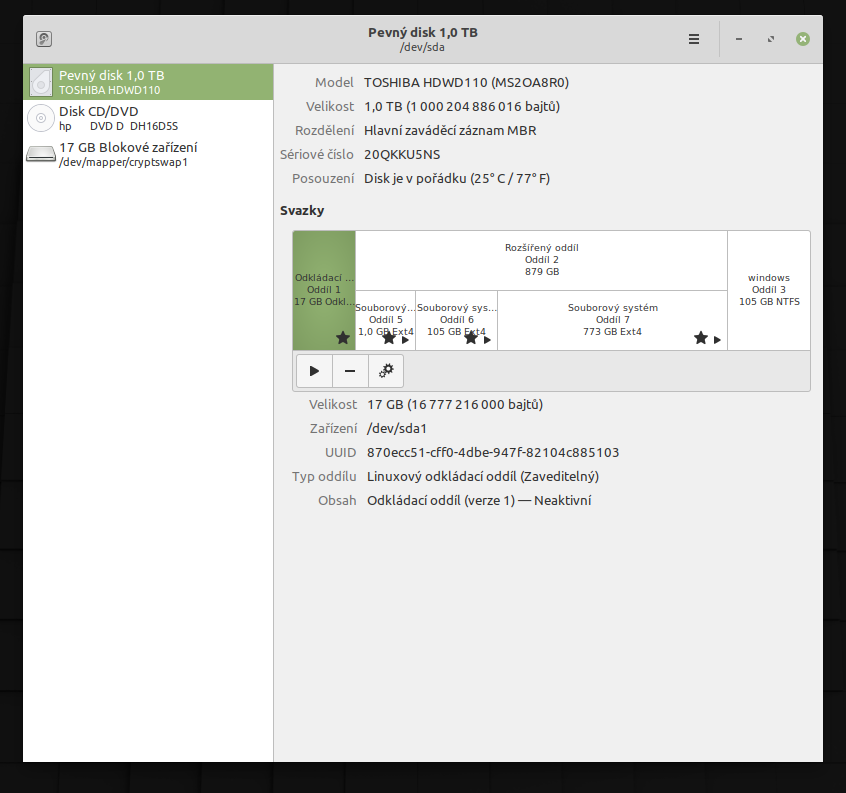Viewport: 846px width, 793px height.
Task: Minimize the Disks window
Action: (x=739, y=39)
